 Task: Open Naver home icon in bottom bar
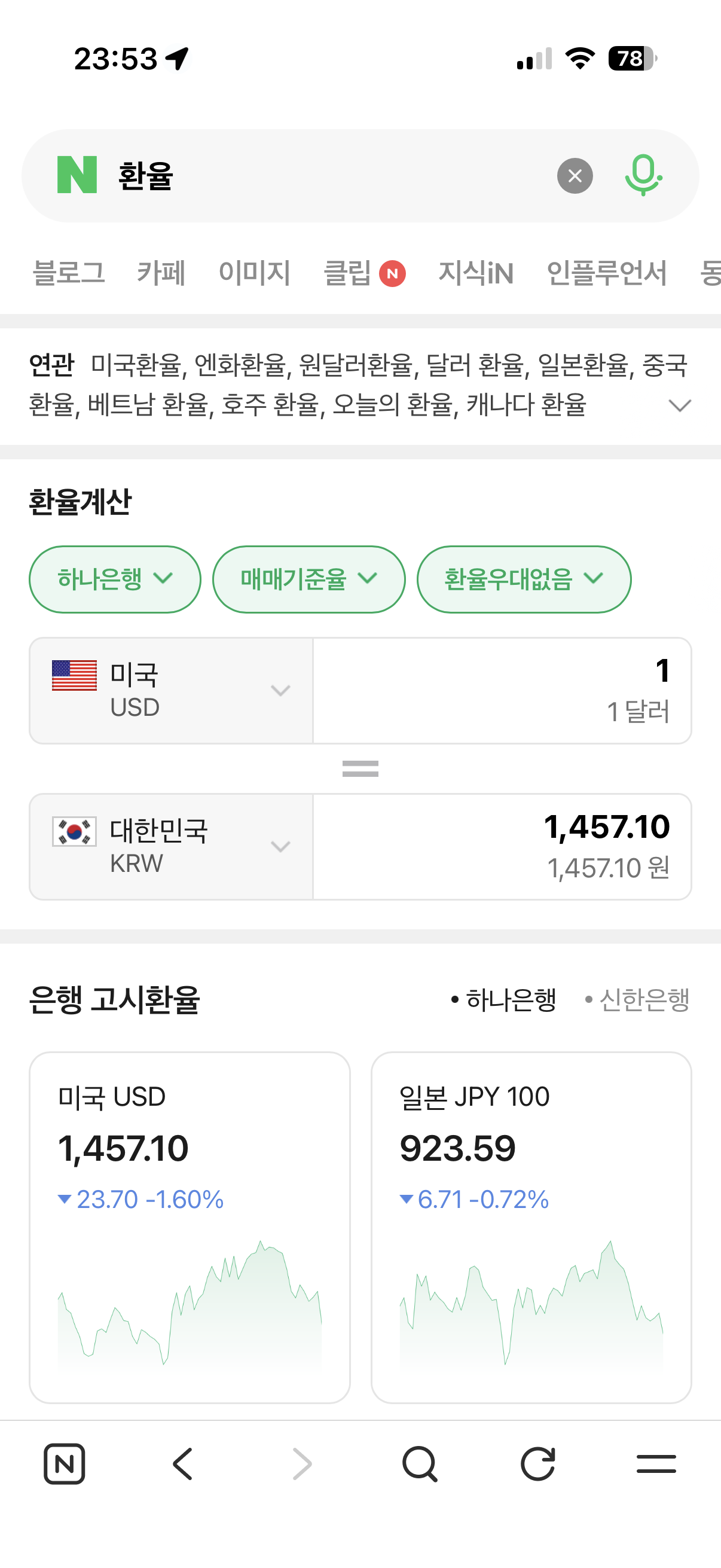pyautogui.click(x=65, y=1463)
